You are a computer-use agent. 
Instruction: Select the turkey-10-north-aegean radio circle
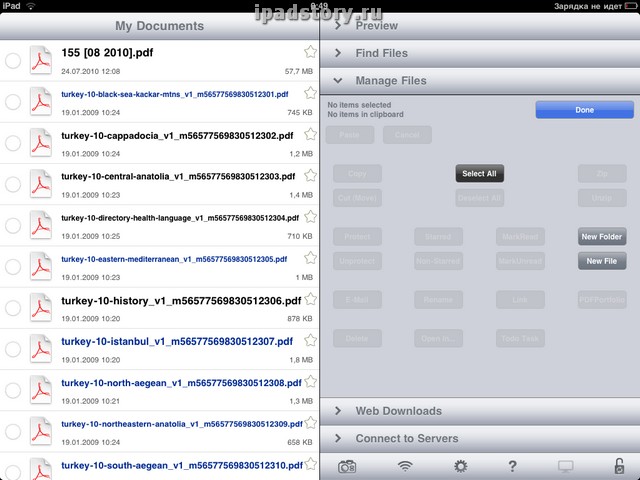(x=13, y=391)
